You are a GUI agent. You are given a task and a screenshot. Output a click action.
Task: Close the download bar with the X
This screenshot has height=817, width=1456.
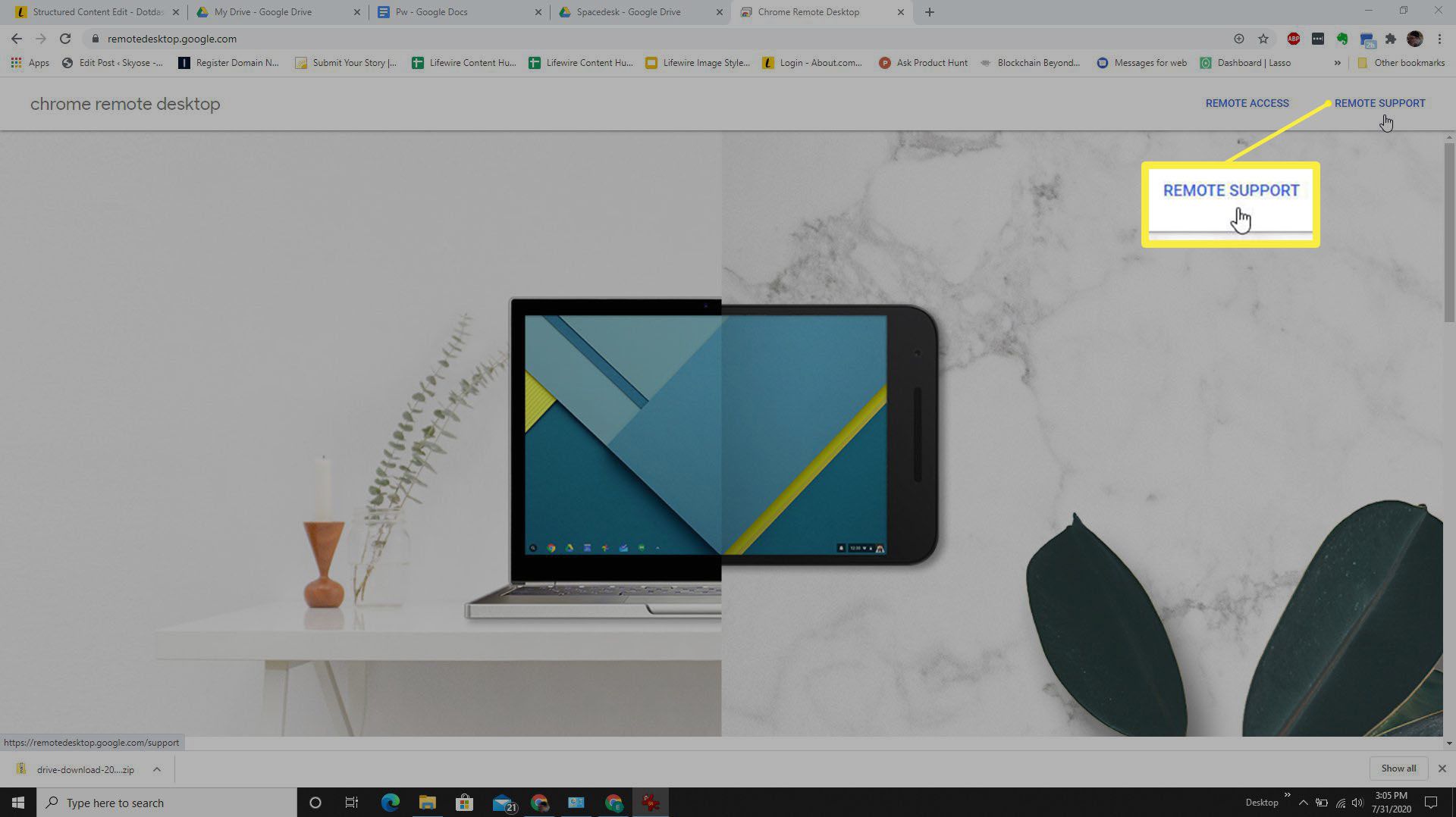click(x=1442, y=768)
